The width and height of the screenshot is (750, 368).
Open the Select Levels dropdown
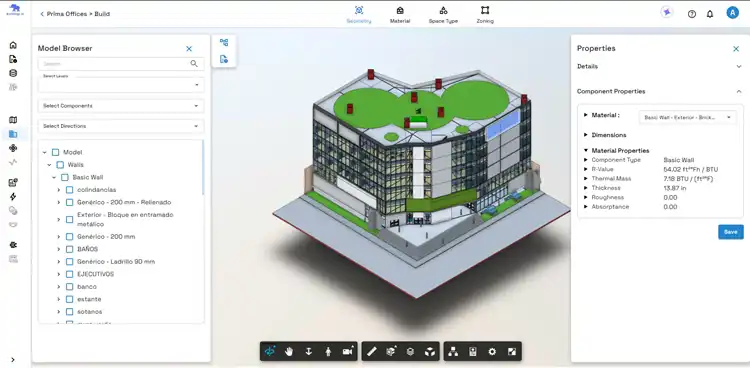tap(121, 85)
